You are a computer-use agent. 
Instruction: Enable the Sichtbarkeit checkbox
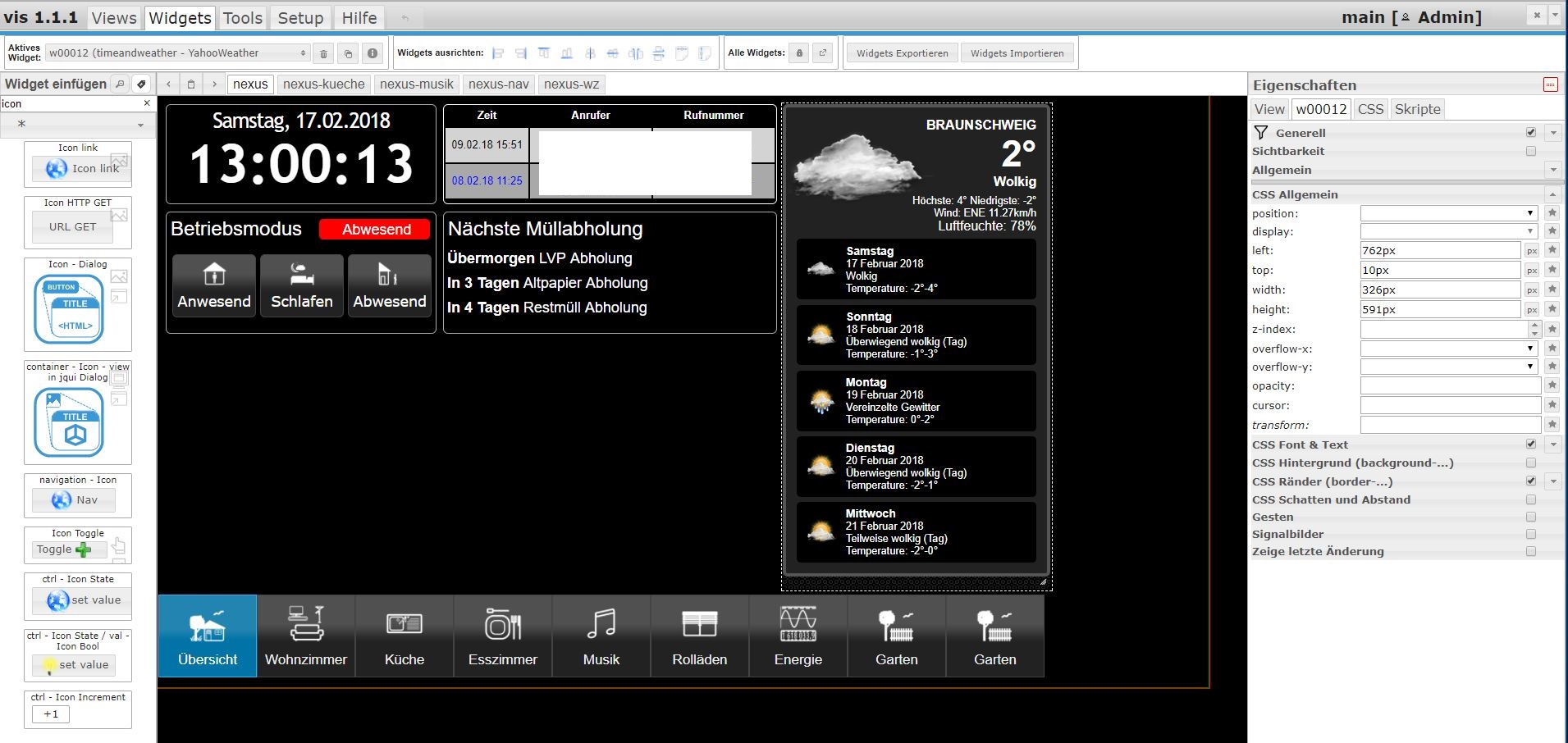point(1531,151)
